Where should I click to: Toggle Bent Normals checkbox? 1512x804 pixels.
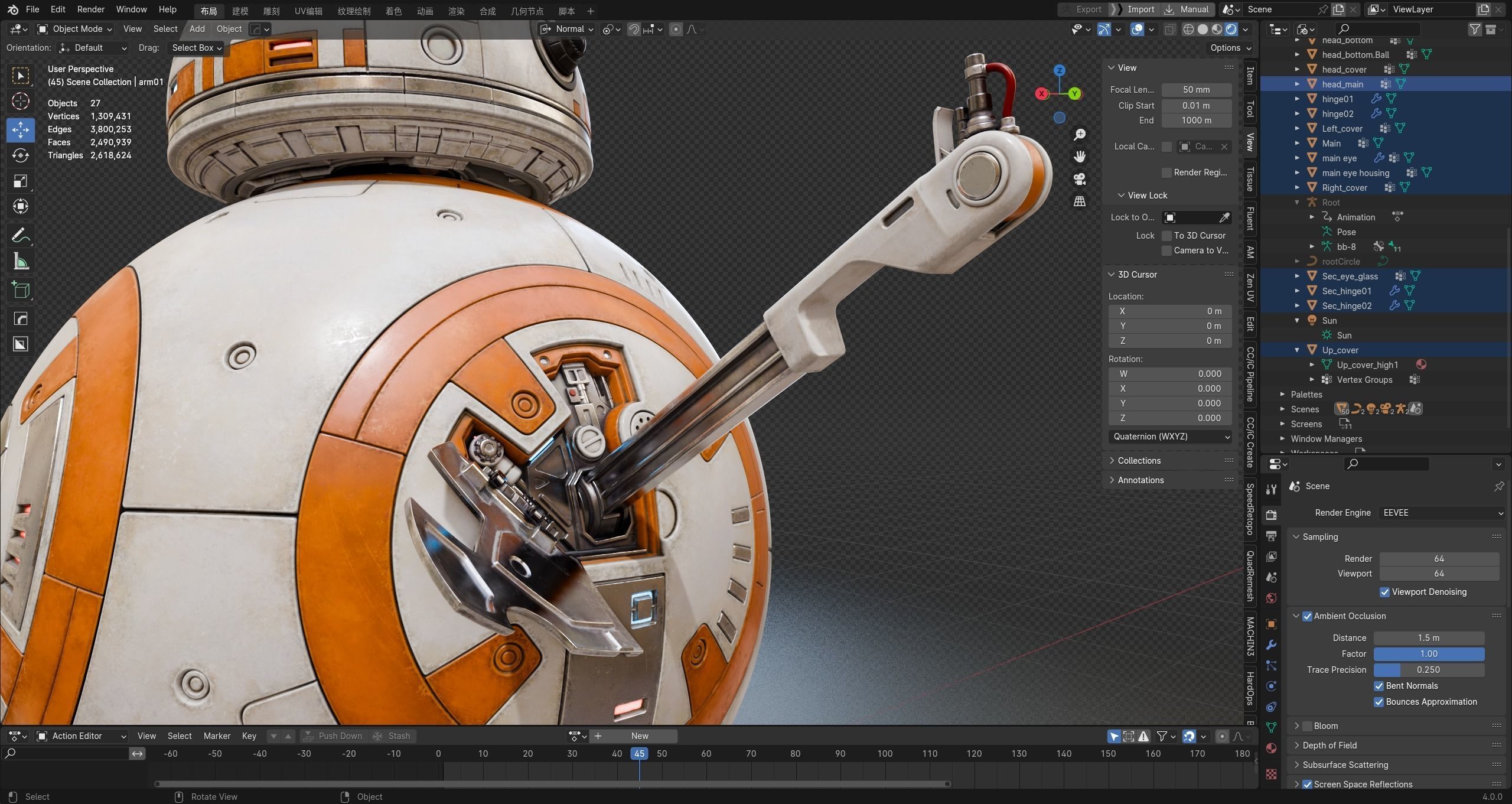[1379, 686]
